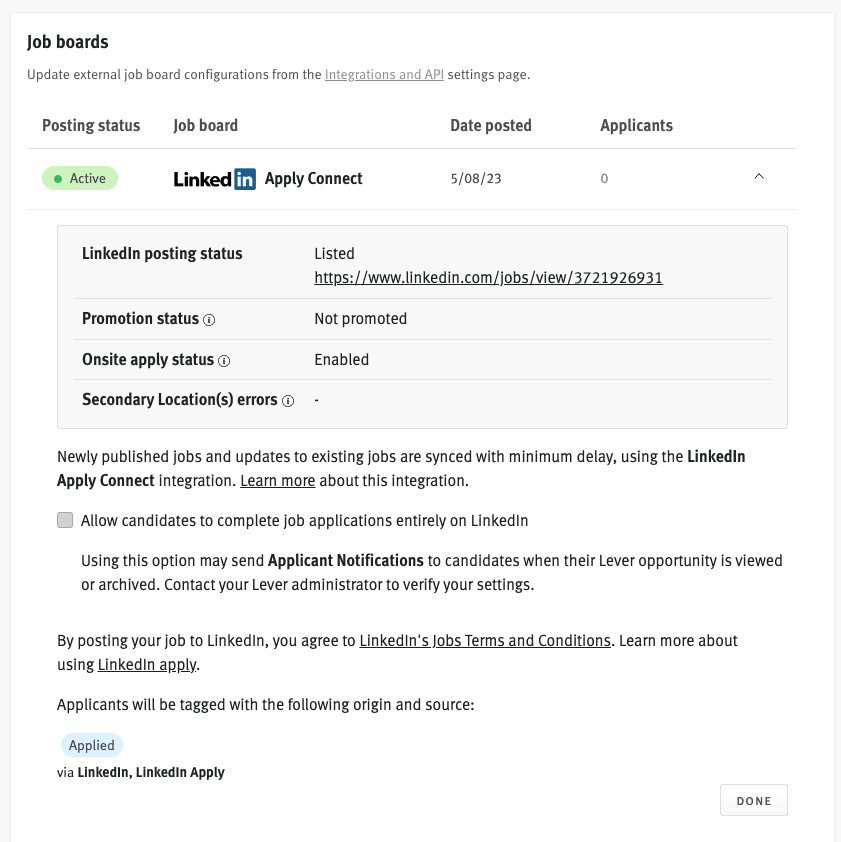View LinkedIn's Jobs Terms and Conditions

point(484,640)
